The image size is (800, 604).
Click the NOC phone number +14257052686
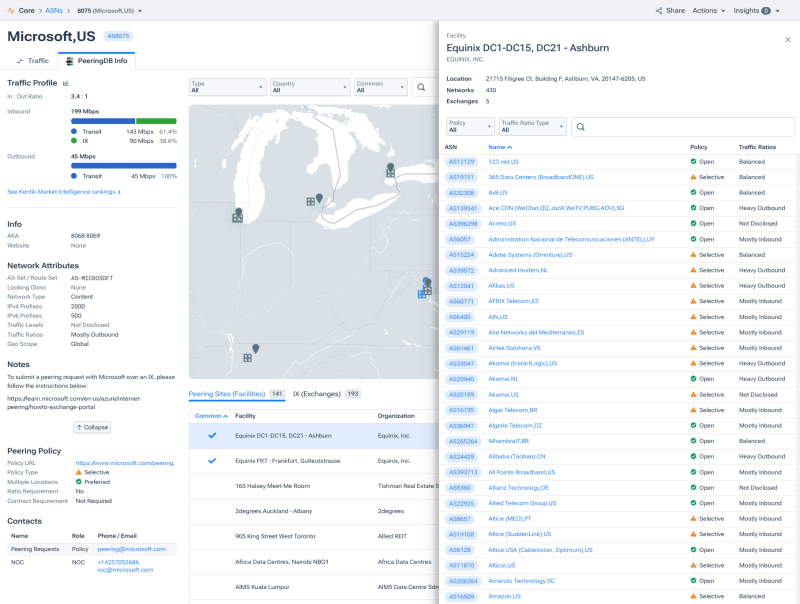click(x=118, y=562)
